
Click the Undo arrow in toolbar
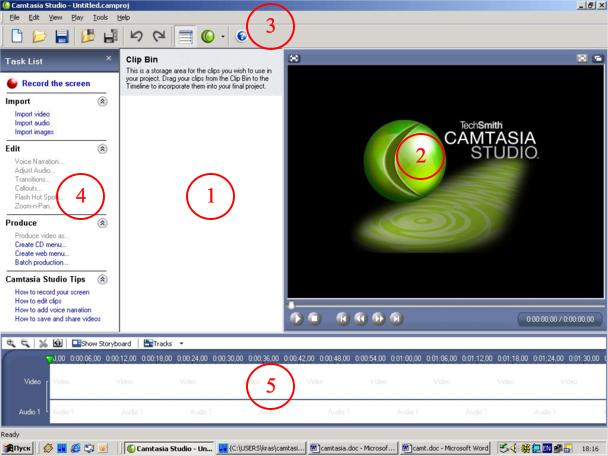click(x=136, y=36)
